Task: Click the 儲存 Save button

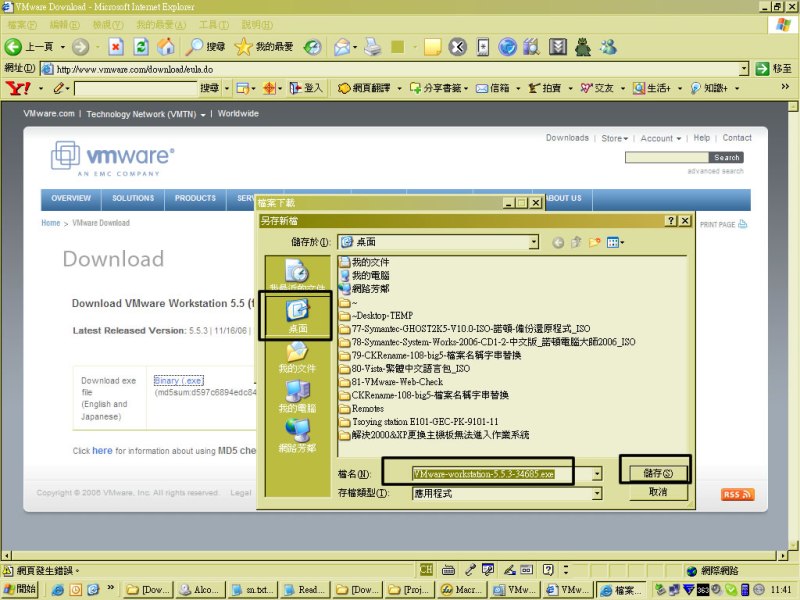Action: [x=658, y=473]
